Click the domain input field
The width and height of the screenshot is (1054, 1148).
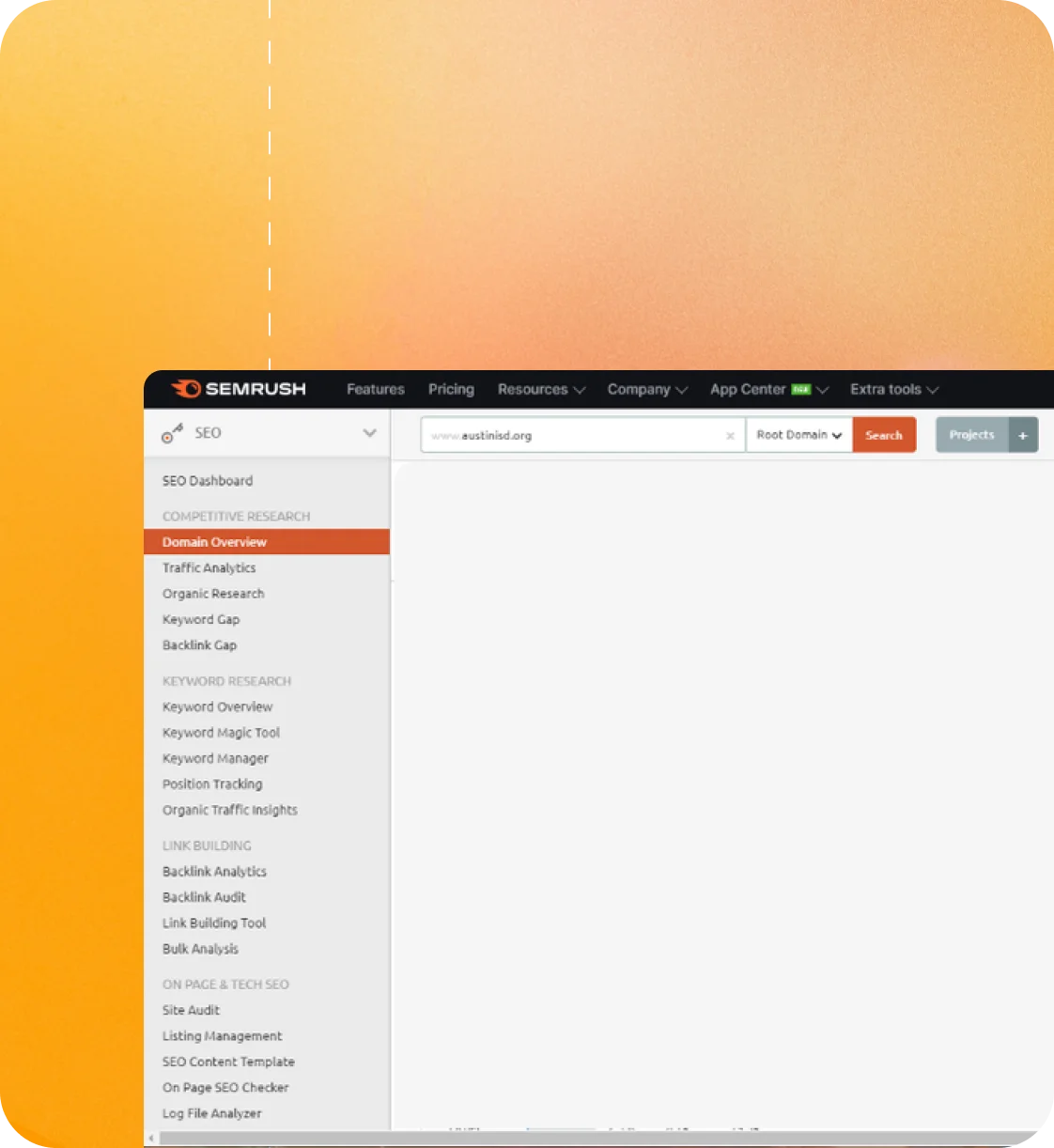pos(573,436)
